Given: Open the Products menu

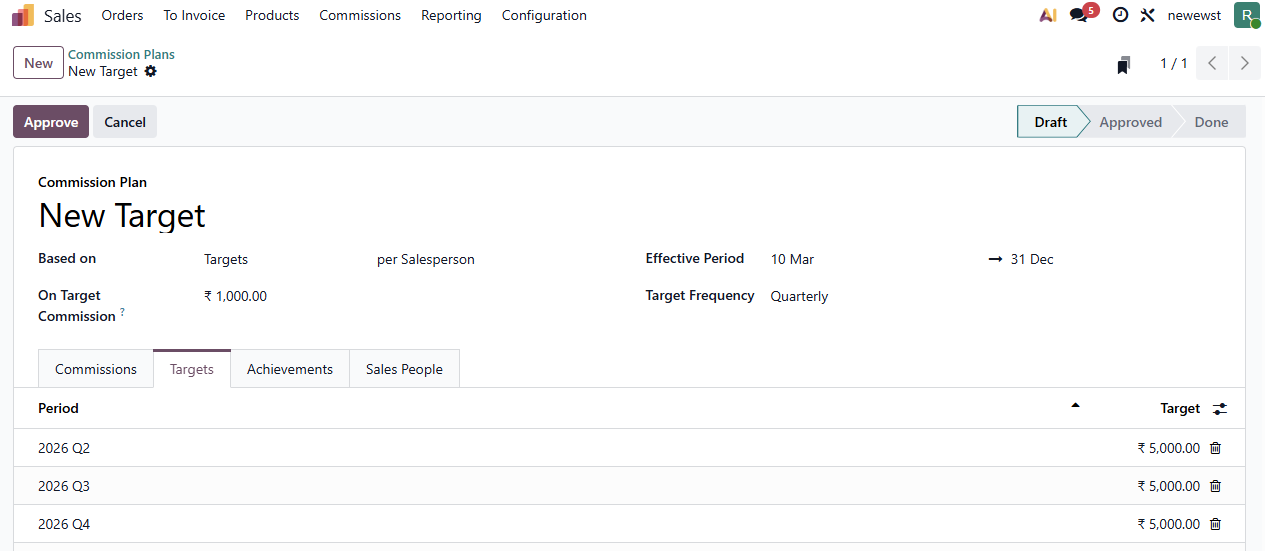Looking at the screenshot, I should click(272, 15).
